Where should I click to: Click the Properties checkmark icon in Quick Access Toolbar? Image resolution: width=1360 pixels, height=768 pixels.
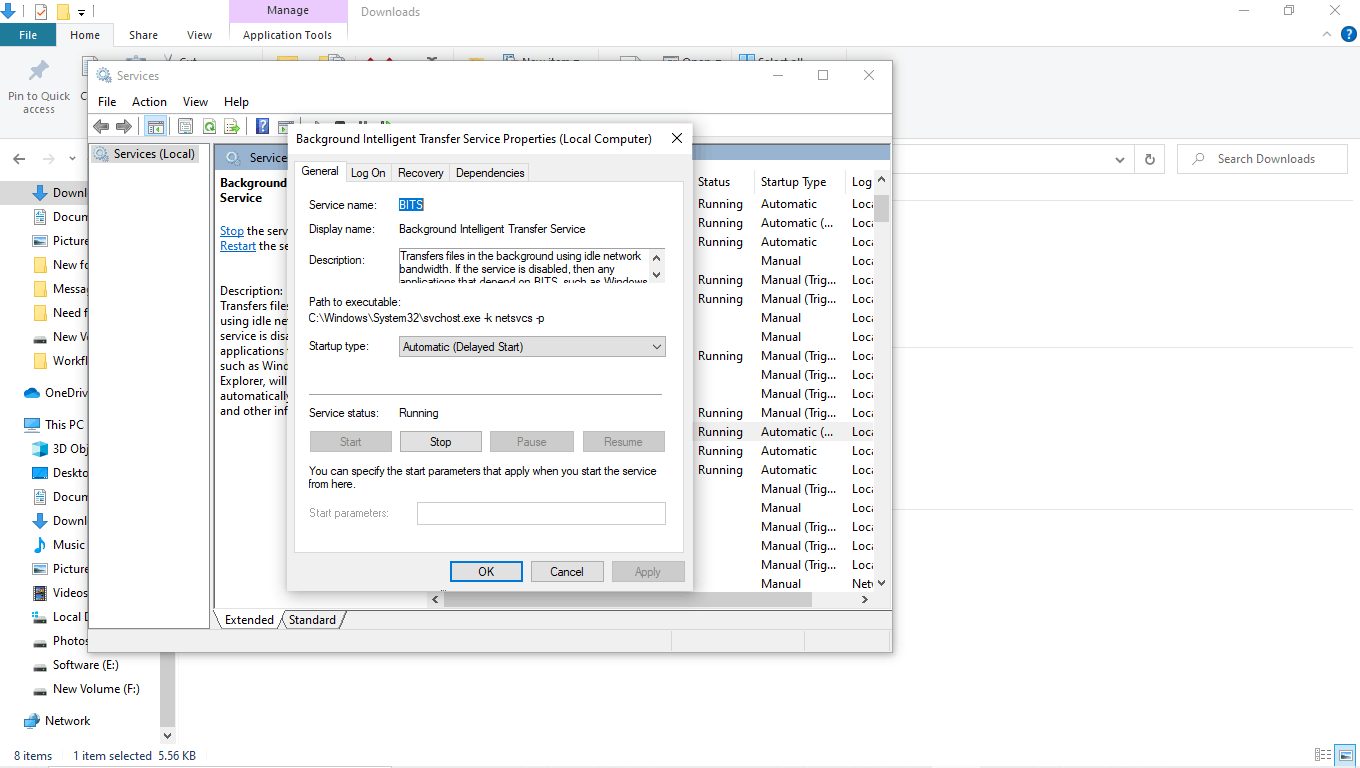coord(41,12)
